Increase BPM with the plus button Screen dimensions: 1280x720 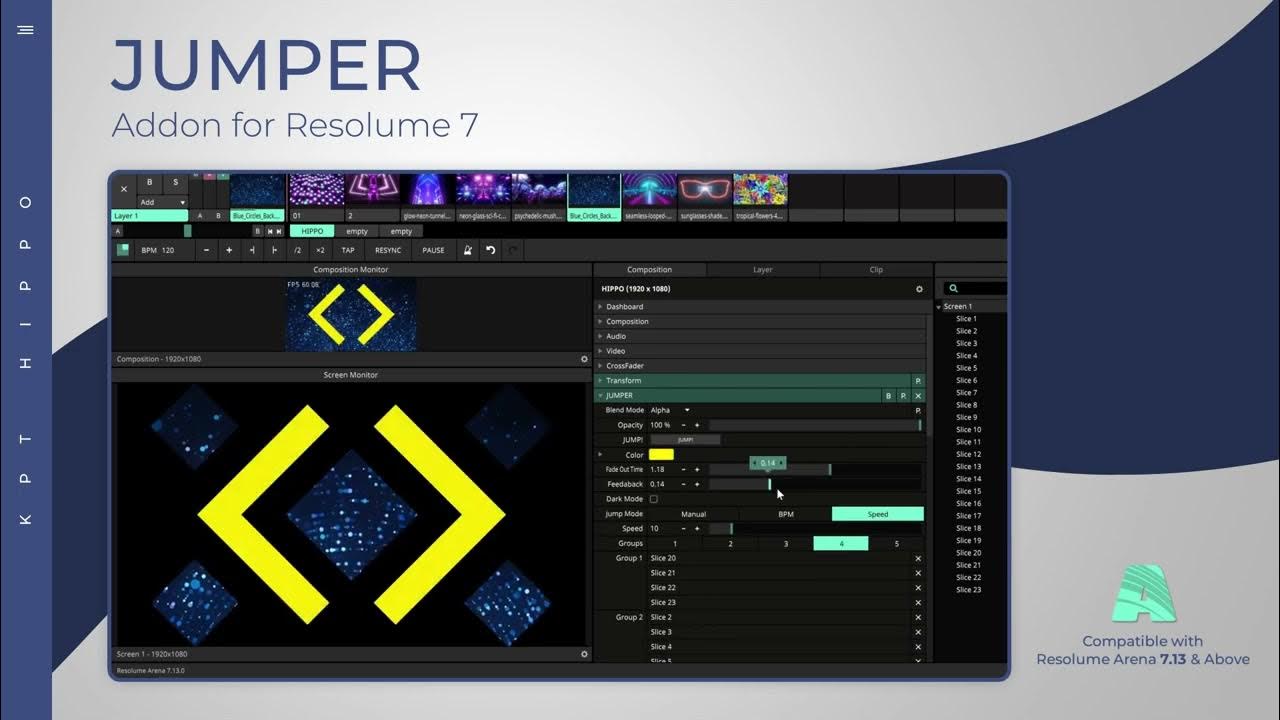[229, 250]
